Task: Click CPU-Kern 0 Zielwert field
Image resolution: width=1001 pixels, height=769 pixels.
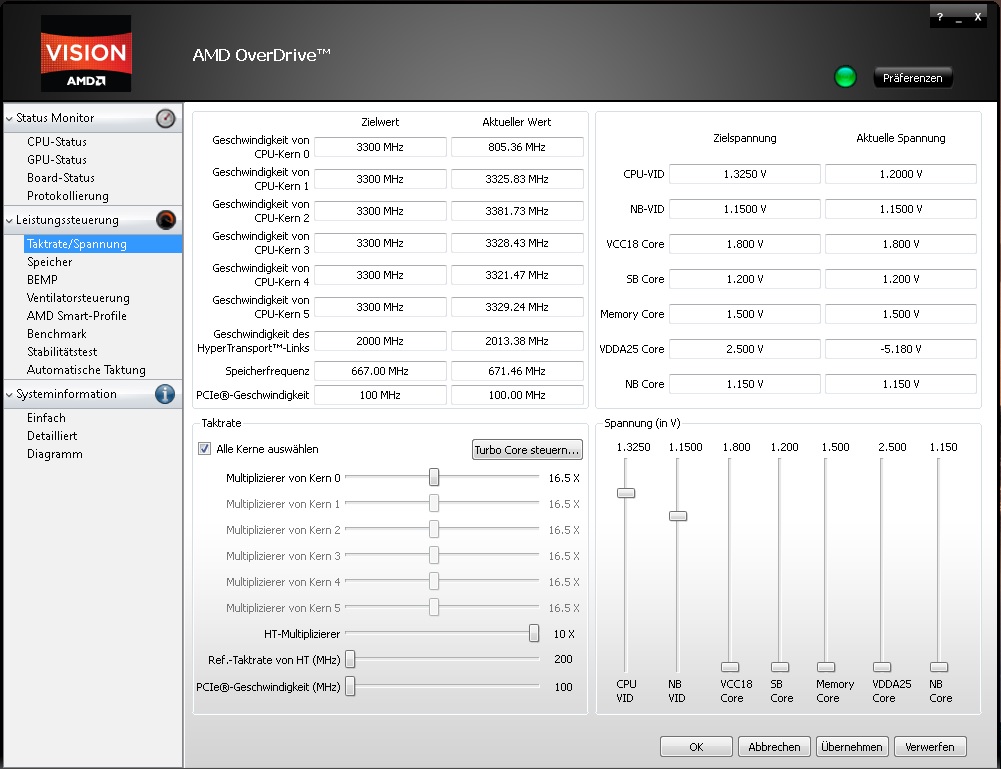Action: click(x=380, y=147)
